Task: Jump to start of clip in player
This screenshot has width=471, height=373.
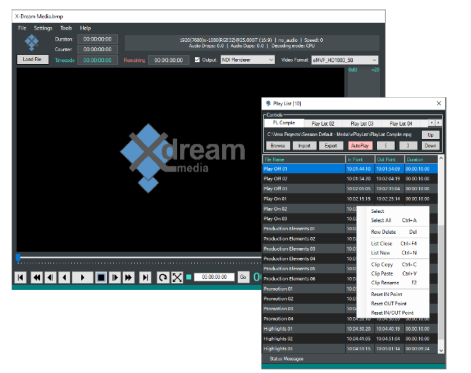Action: (x=21, y=277)
